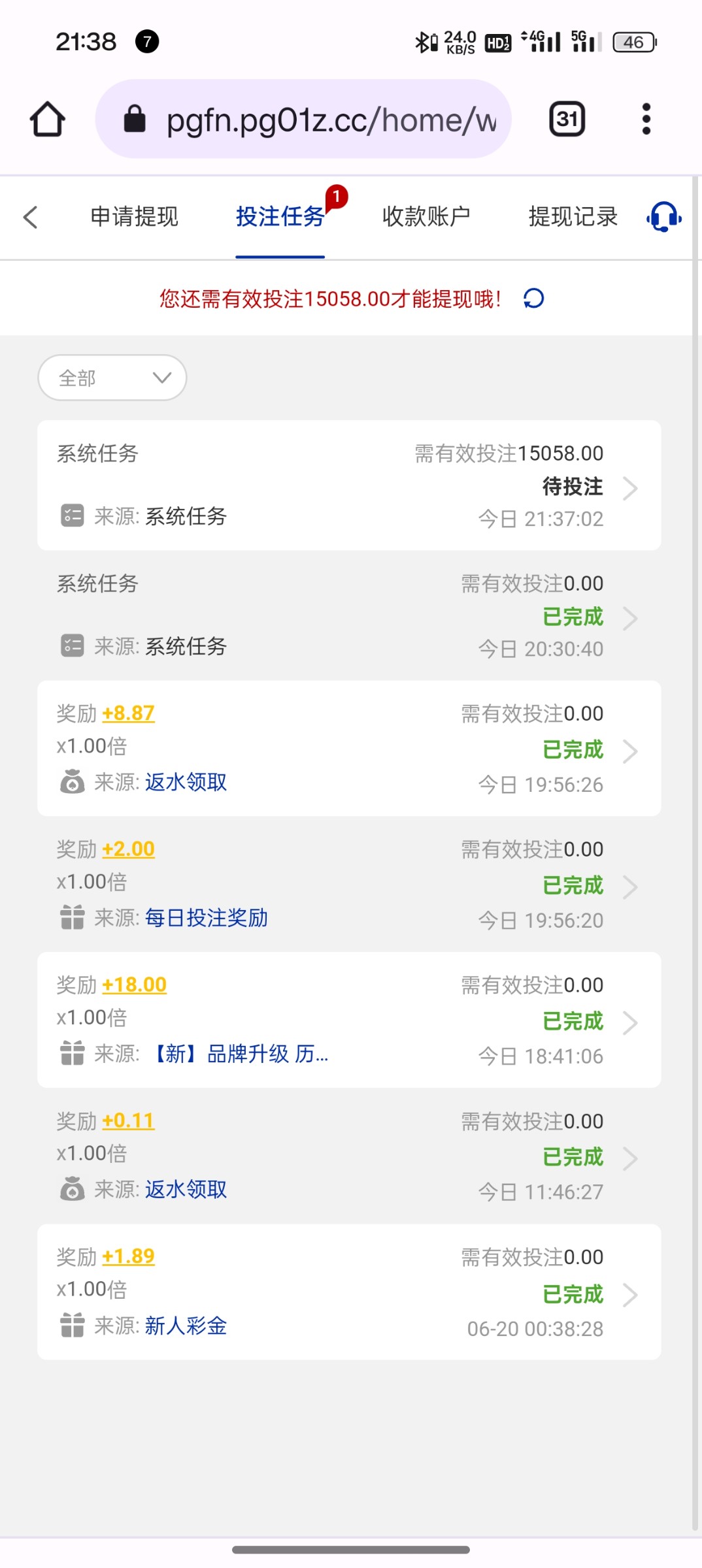Screen dimensions: 702x1568
Task: Click the +18.00 reward amount link
Action: pyautogui.click(x=134, y=985)
